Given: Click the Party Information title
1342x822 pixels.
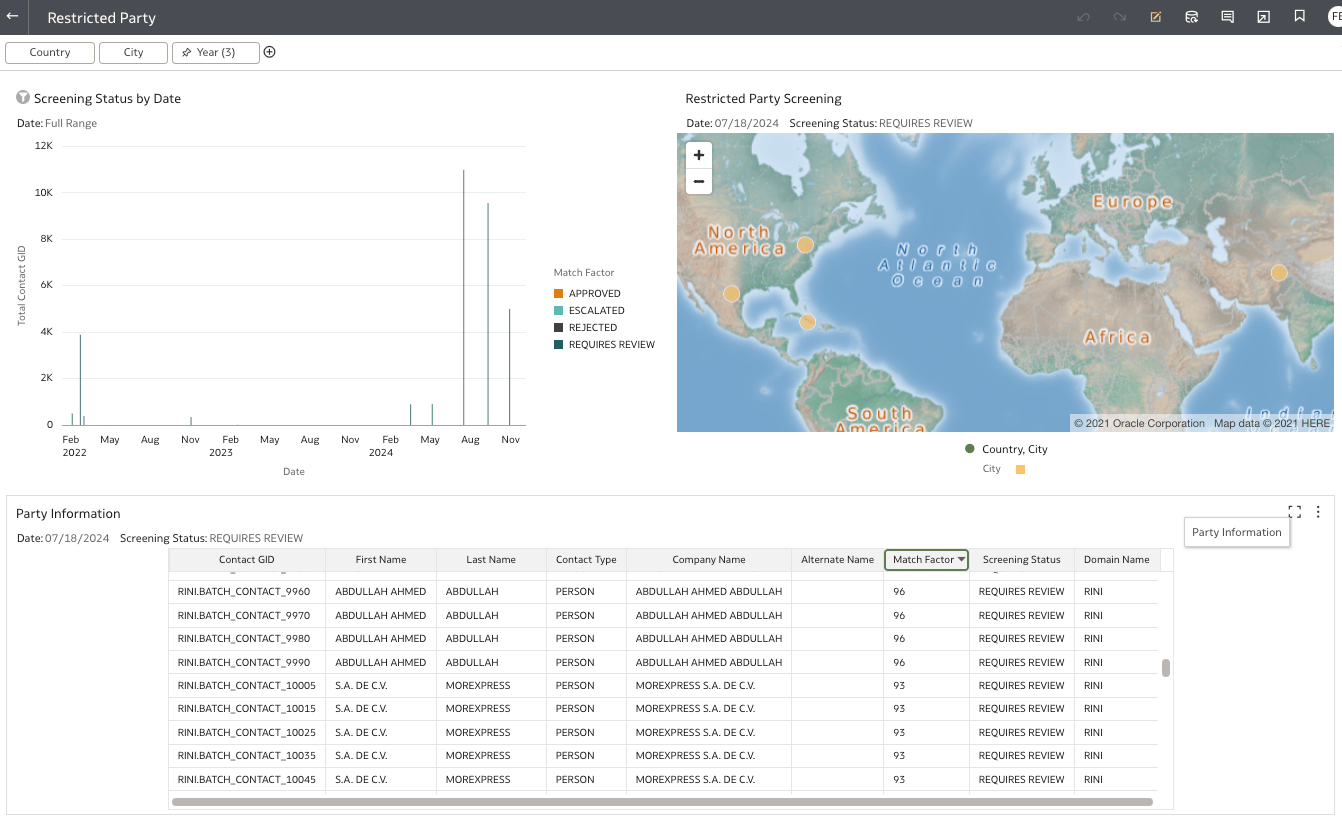Looking at the screenshot, I should (x=68, y=514).
